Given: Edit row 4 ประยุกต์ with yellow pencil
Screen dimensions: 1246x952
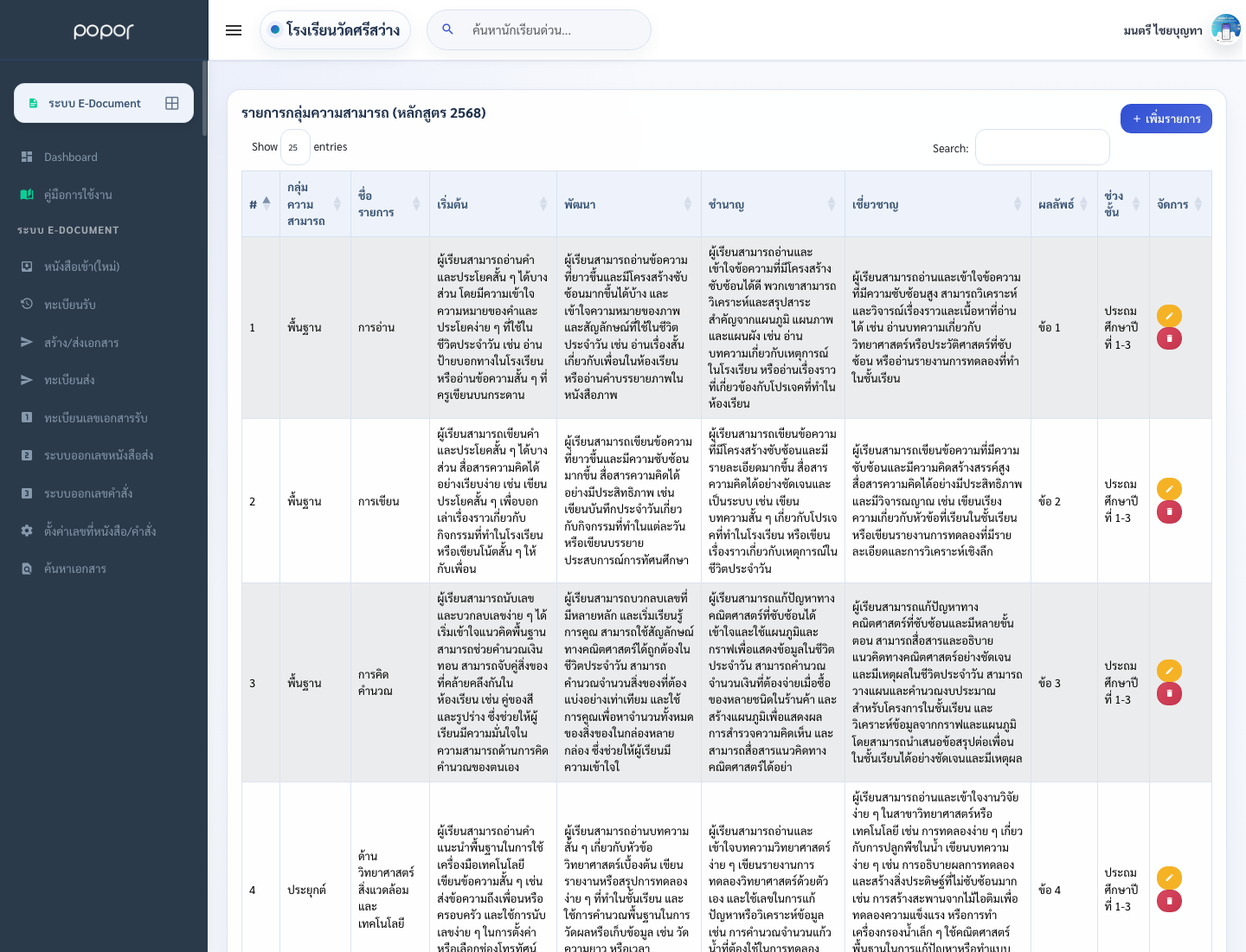Looking at the screenshot, I should click(1169, 878).
